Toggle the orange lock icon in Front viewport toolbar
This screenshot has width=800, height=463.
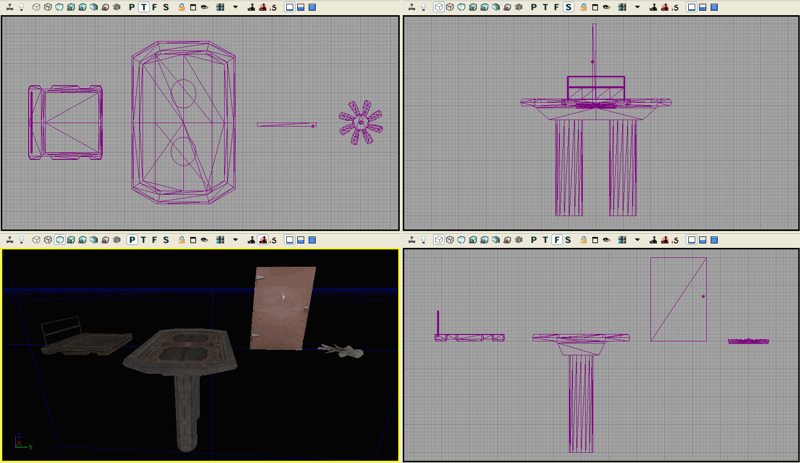tap(584, 240)
